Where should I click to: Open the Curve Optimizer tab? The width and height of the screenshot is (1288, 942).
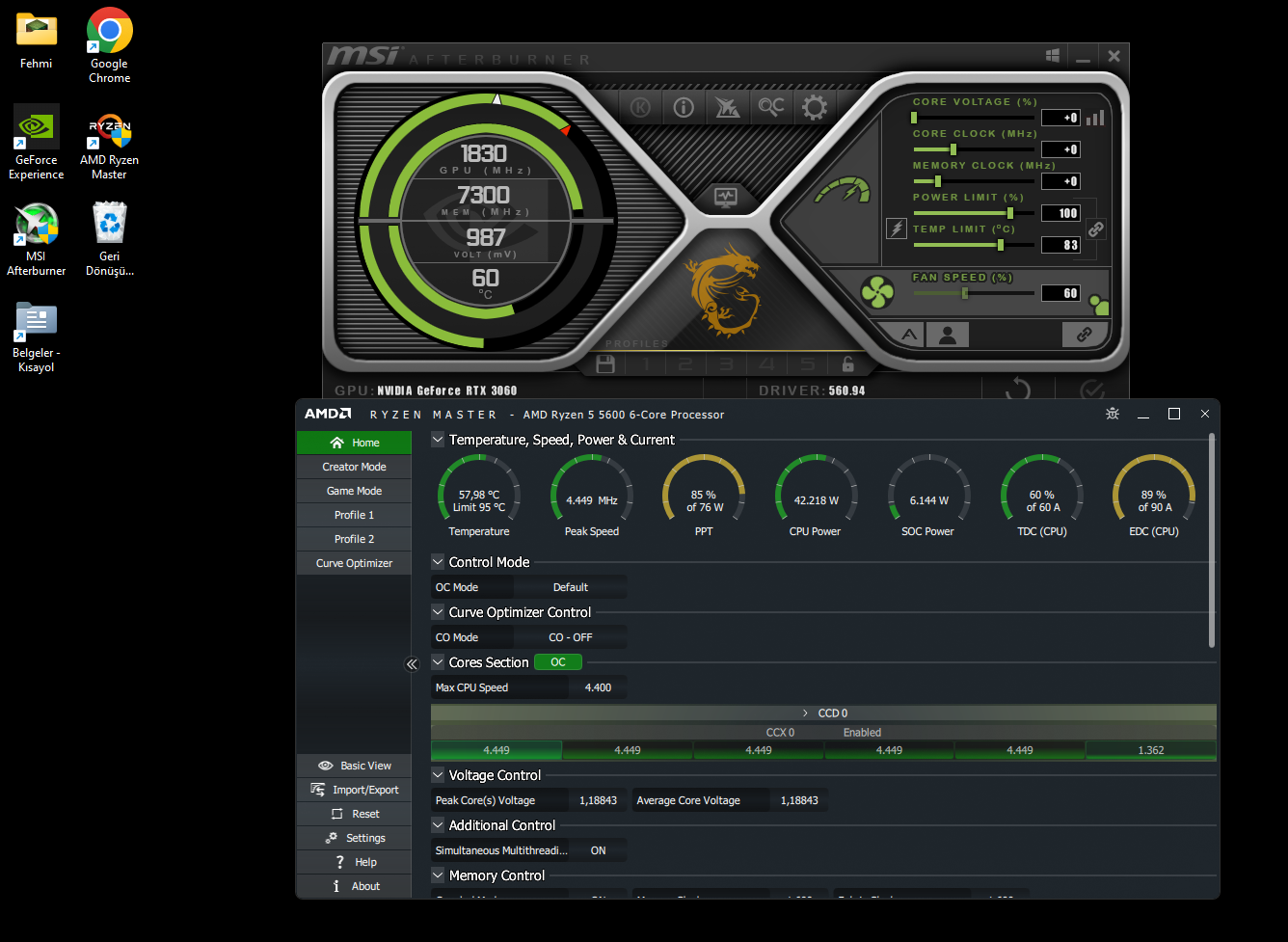354,563
